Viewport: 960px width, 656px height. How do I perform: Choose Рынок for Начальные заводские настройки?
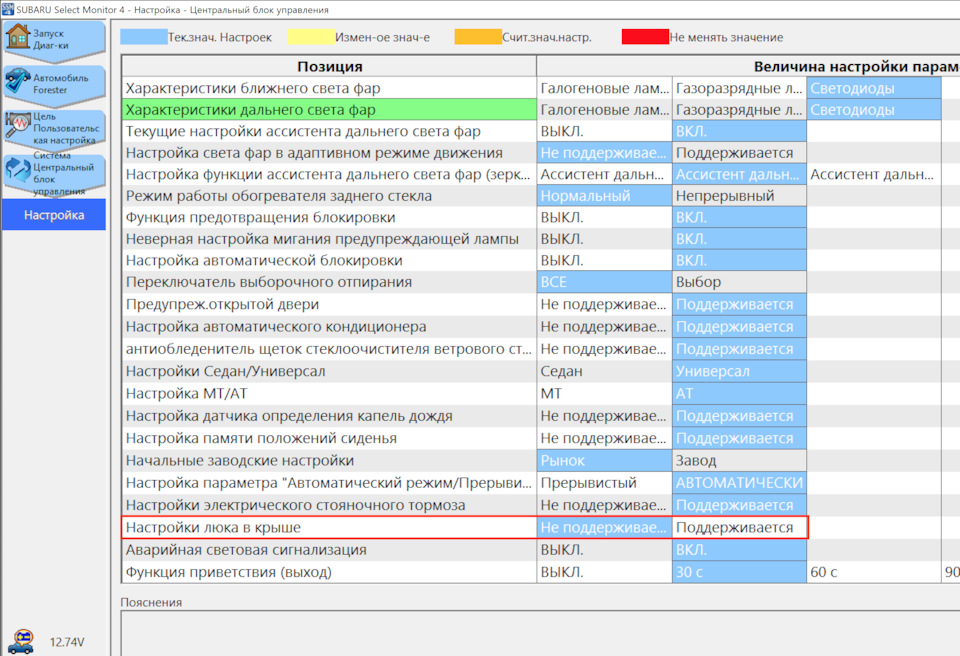pos(604,461)
